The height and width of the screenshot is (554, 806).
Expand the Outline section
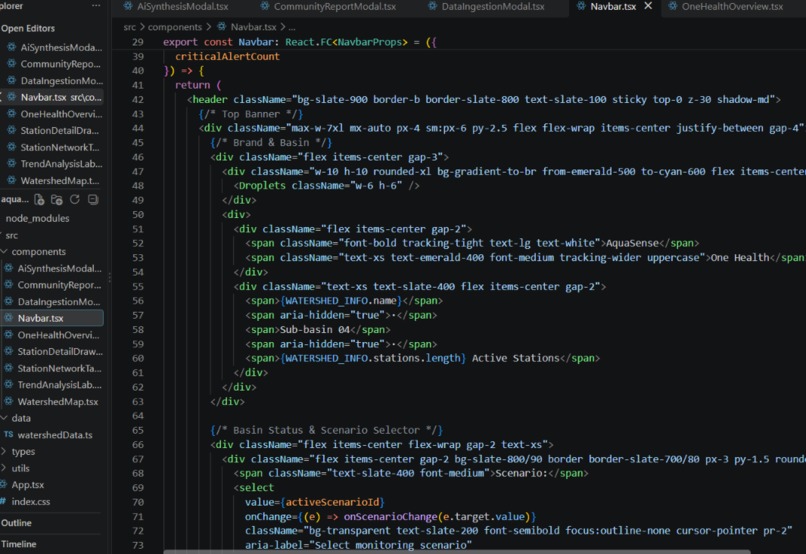(x=16, y=523)
